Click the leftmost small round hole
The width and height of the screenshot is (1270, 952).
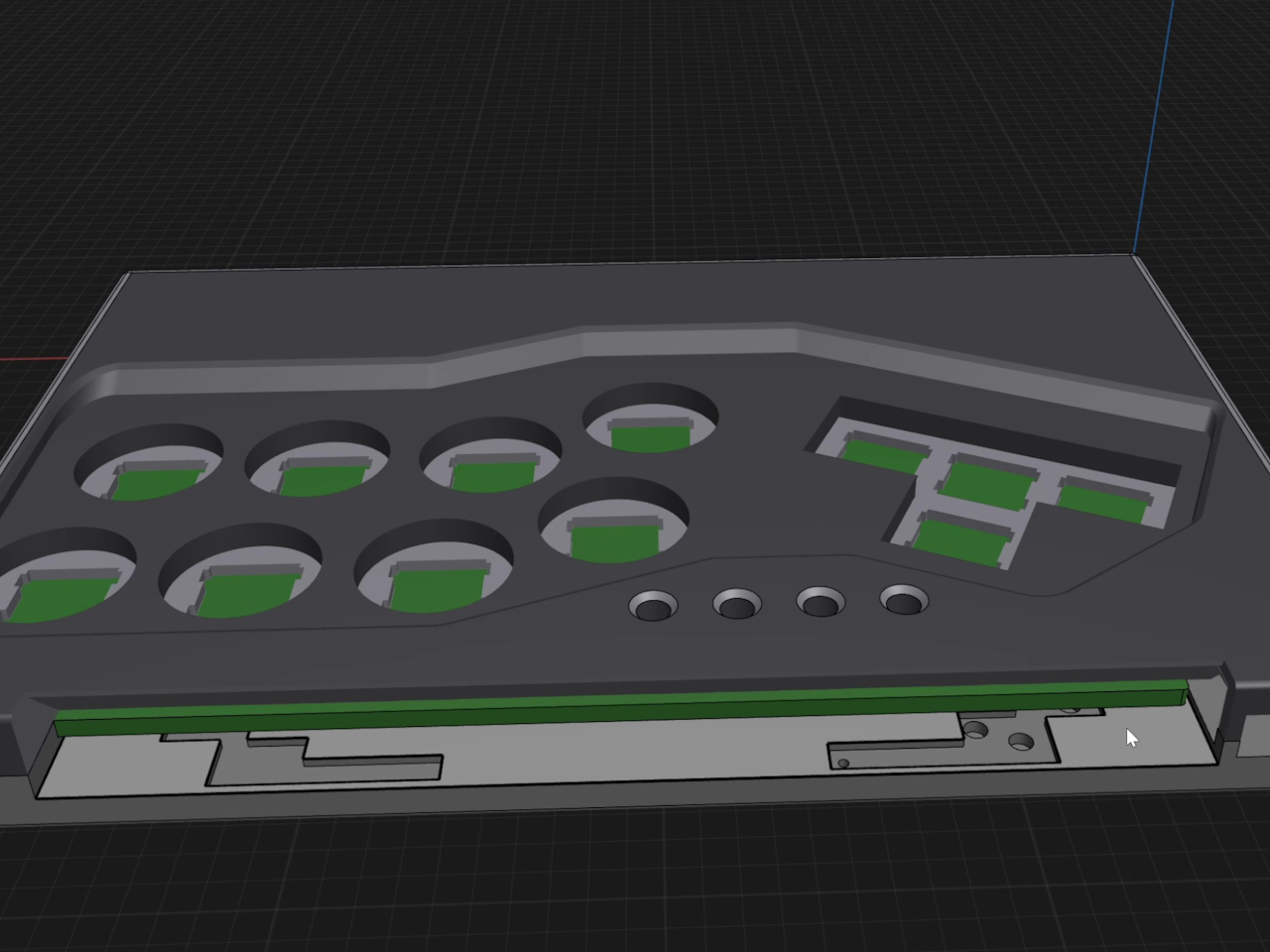(x=652, y=605)
